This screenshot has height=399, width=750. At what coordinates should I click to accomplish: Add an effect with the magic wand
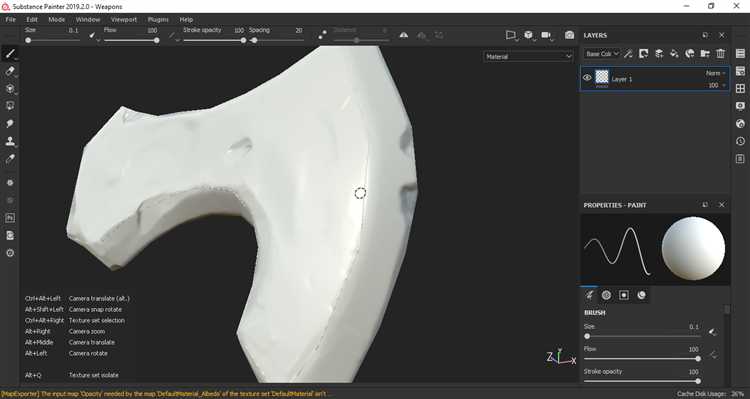[629, 54]
